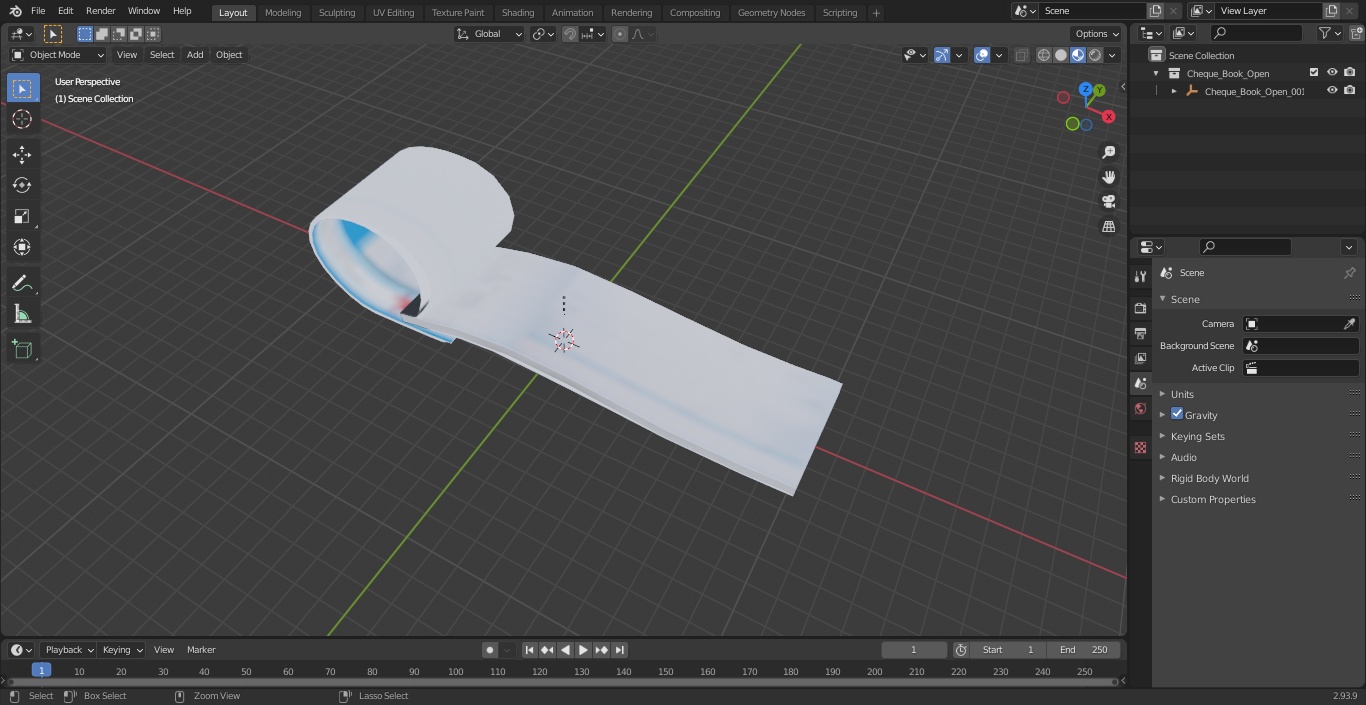The height and width of the screenshot is (705, 1366).
Task: Click the Camera eyedropper icon
Action: coord(1349,324)
